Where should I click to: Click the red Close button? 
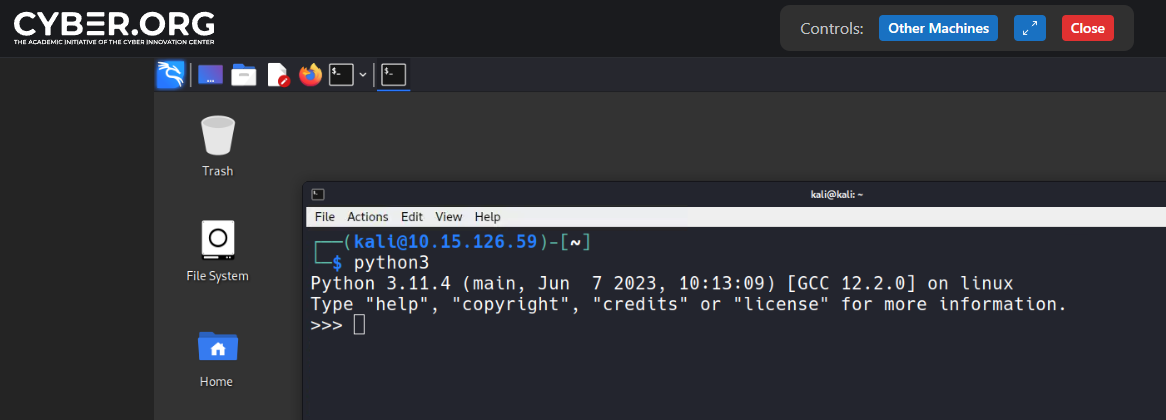click(x=1087, y=28)
